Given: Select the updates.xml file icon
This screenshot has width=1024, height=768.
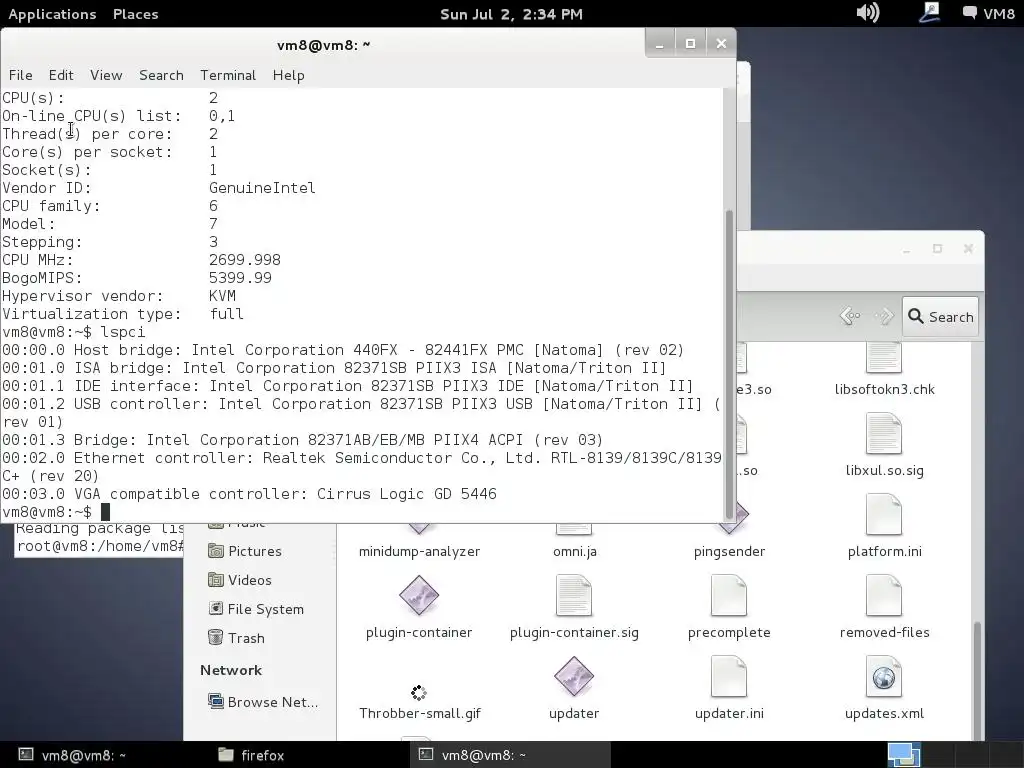Looking at the screenshot, I should click(884, 677).
